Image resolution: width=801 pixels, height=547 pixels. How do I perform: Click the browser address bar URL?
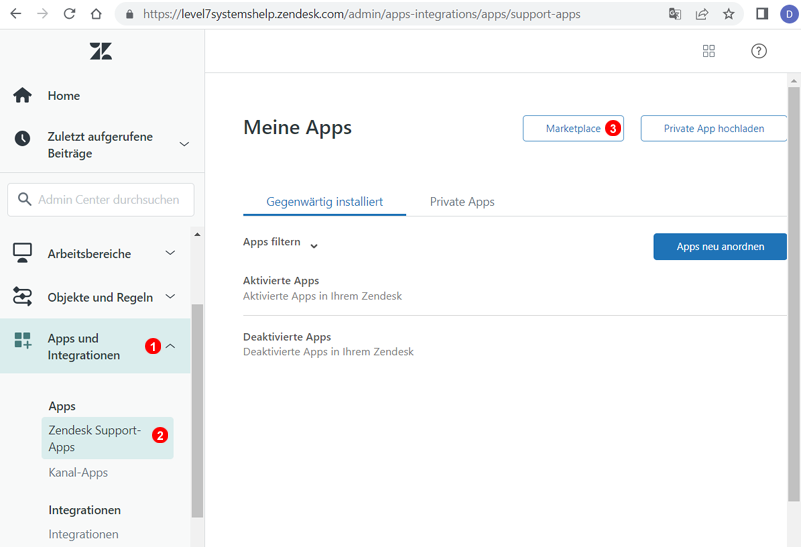362,14
